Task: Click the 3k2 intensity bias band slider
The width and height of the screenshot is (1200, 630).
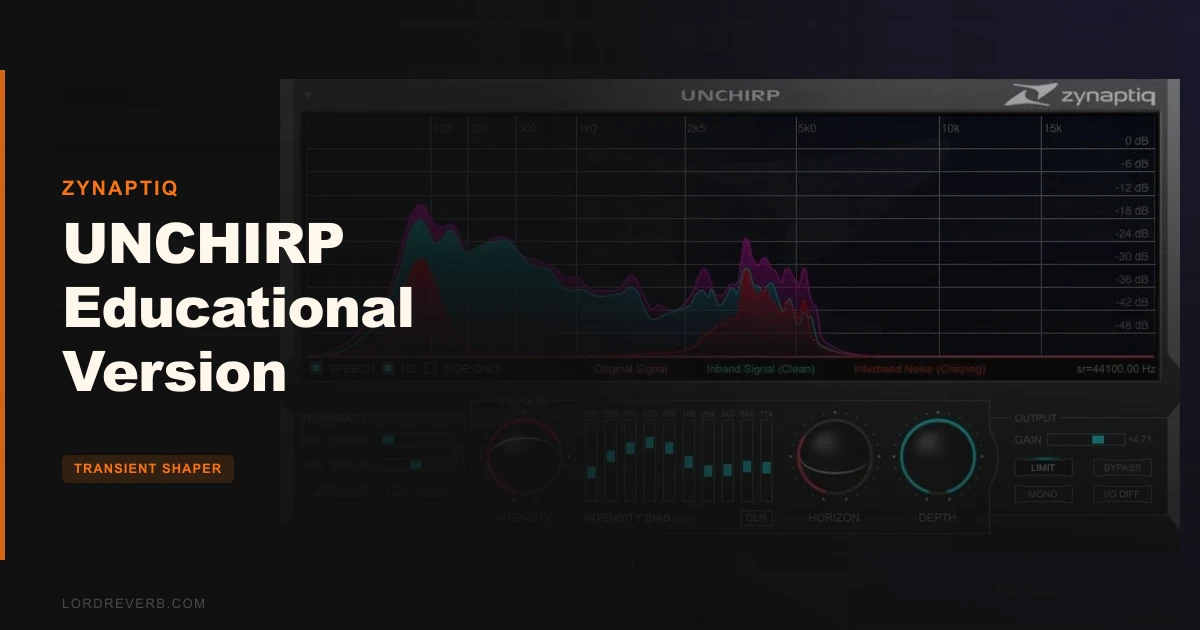Action: 727,461
